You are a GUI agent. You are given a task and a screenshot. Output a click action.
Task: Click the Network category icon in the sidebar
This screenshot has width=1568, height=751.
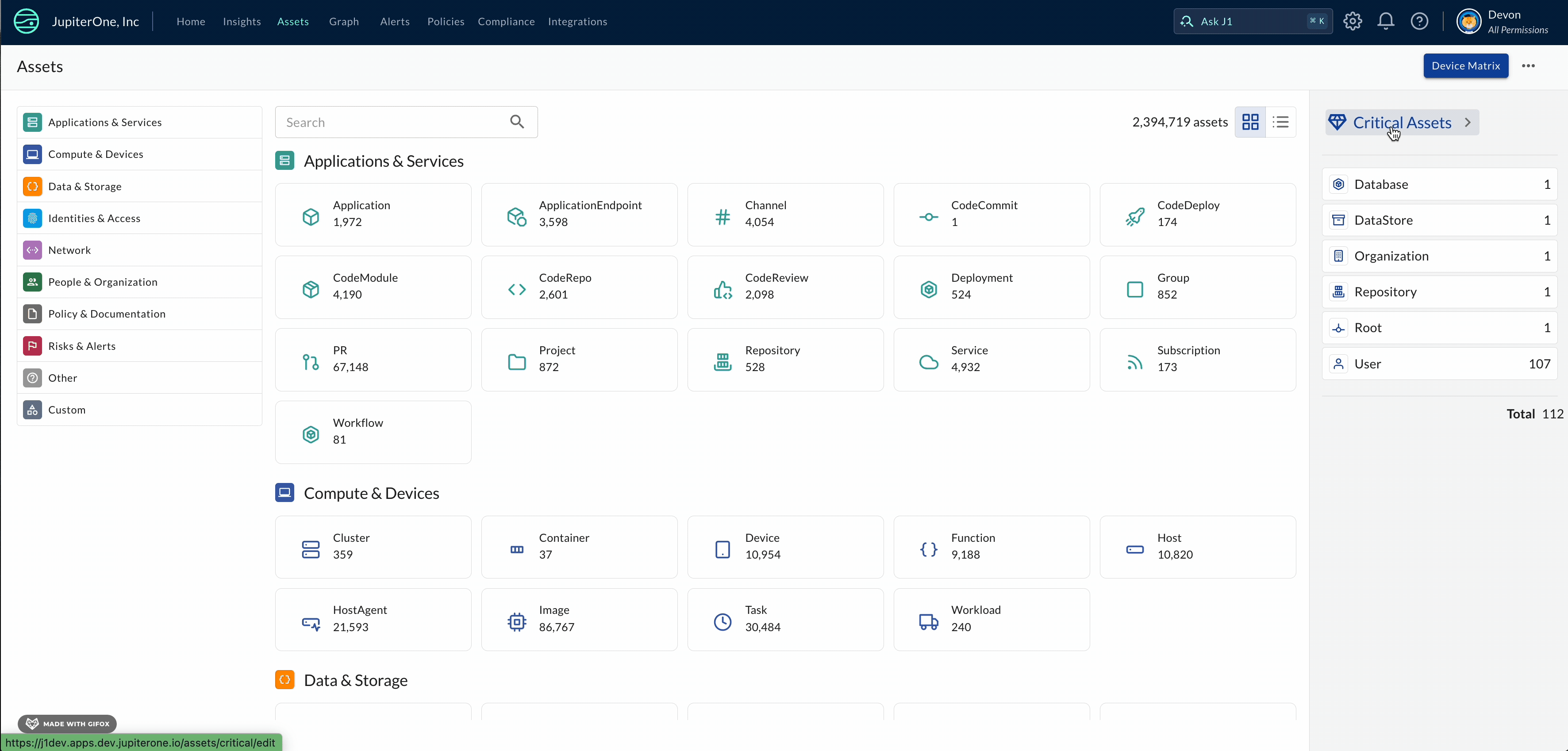(x=32, y=249)
